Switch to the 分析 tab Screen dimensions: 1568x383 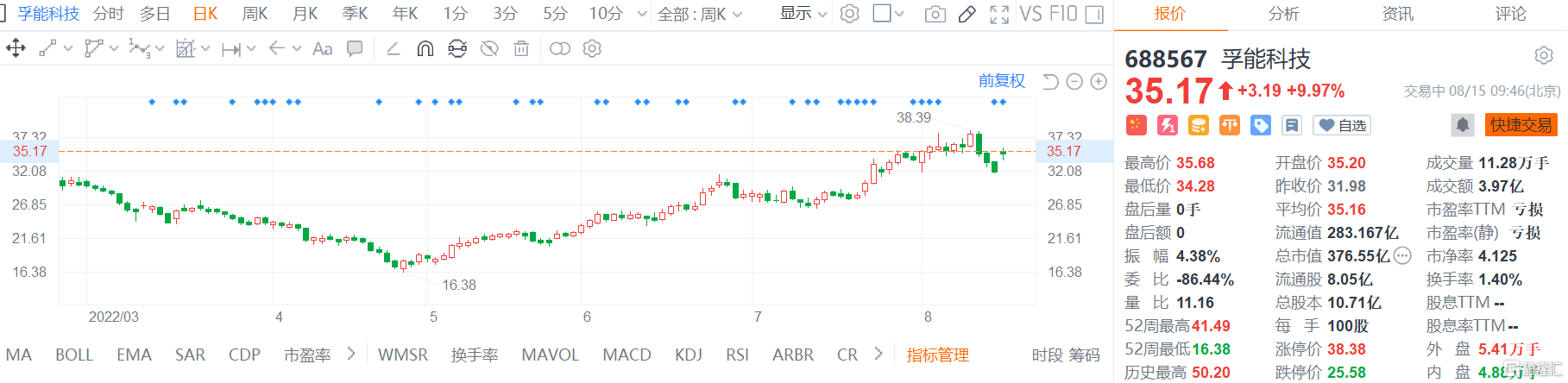click(x=1283, y=14)
